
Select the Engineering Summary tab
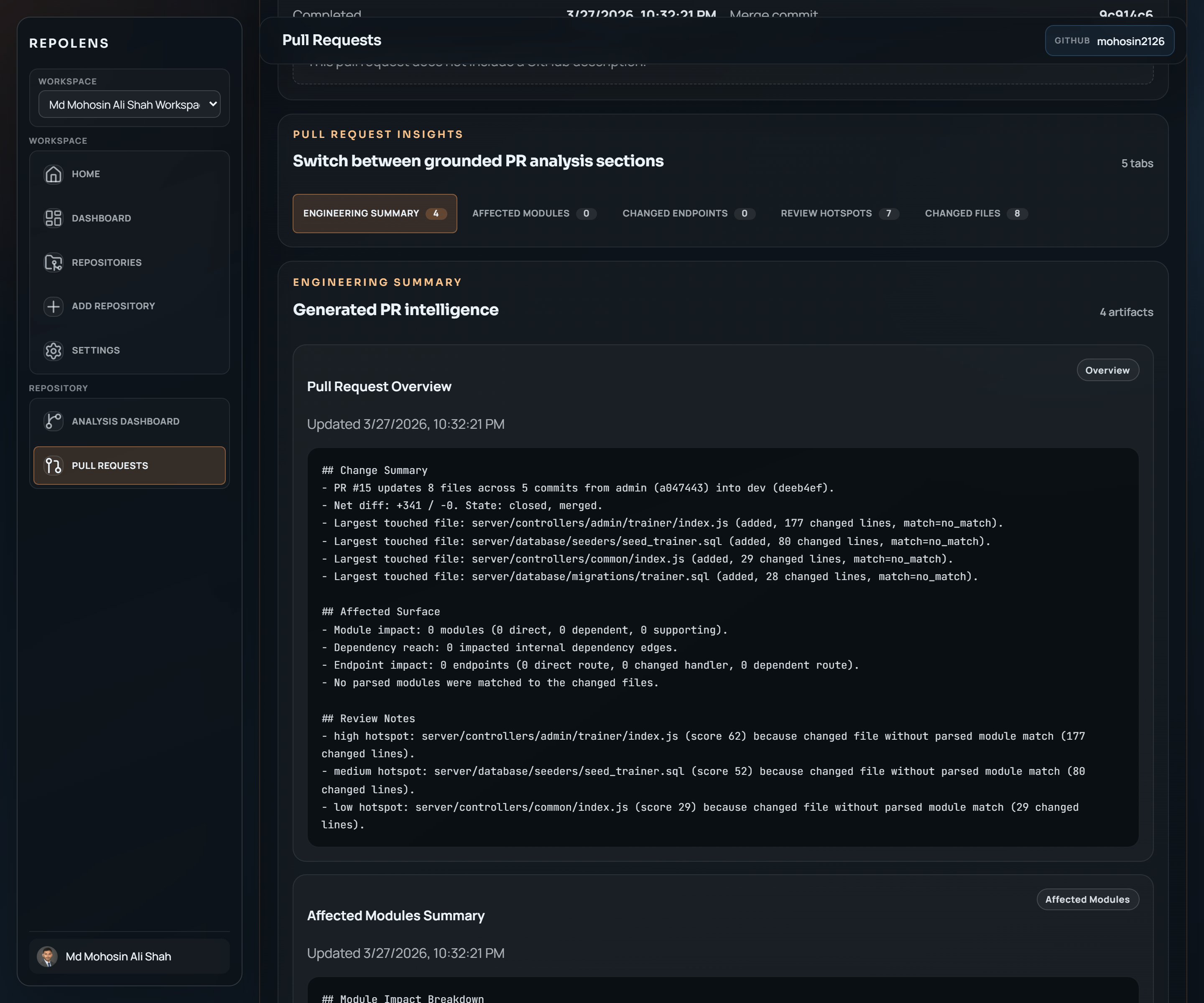coord(375,214)
